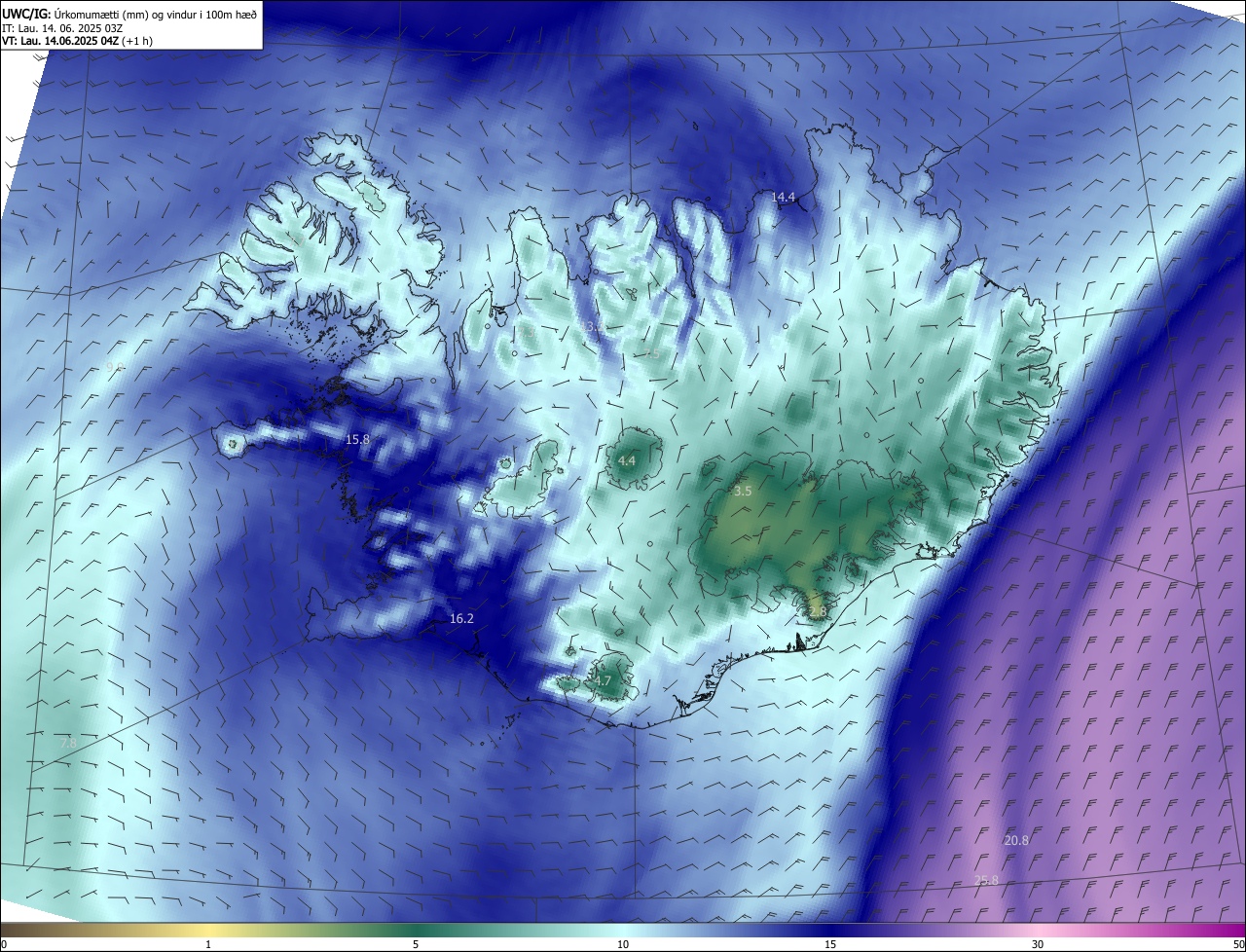Click the 3.5 value on the large glacier

pos(743,492)
